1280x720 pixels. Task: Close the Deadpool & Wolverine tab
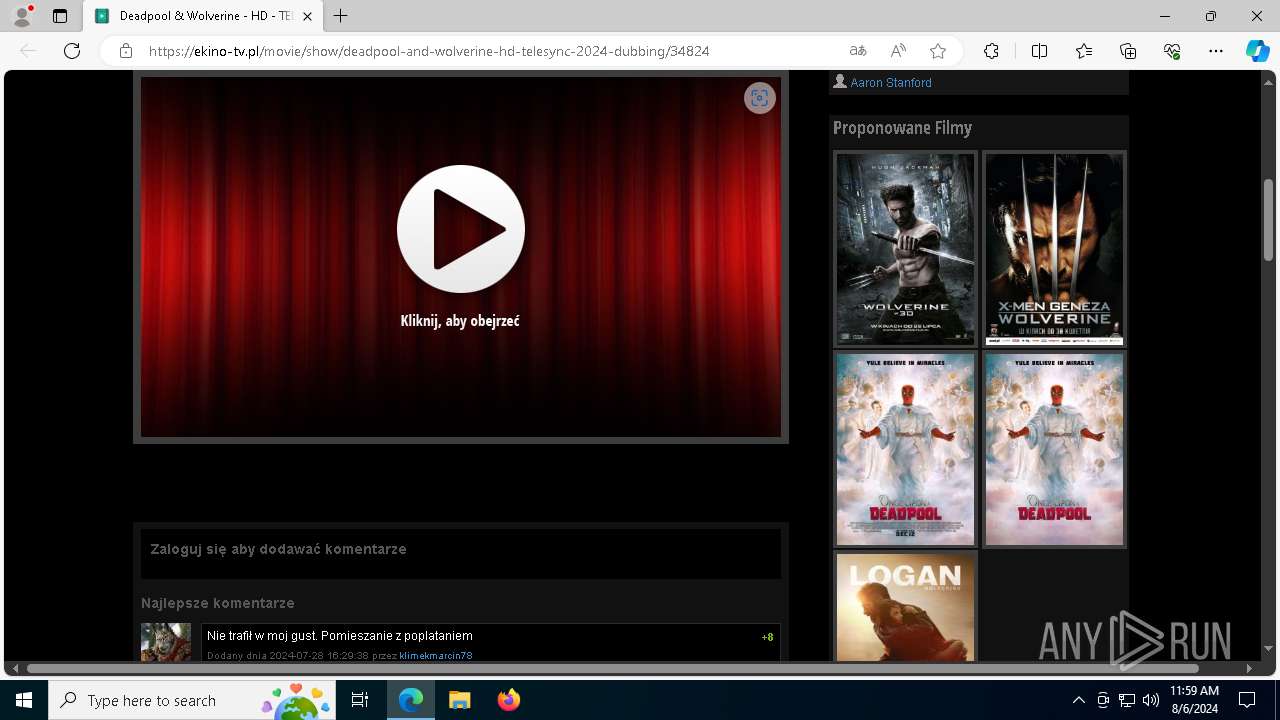pos(307,16)
